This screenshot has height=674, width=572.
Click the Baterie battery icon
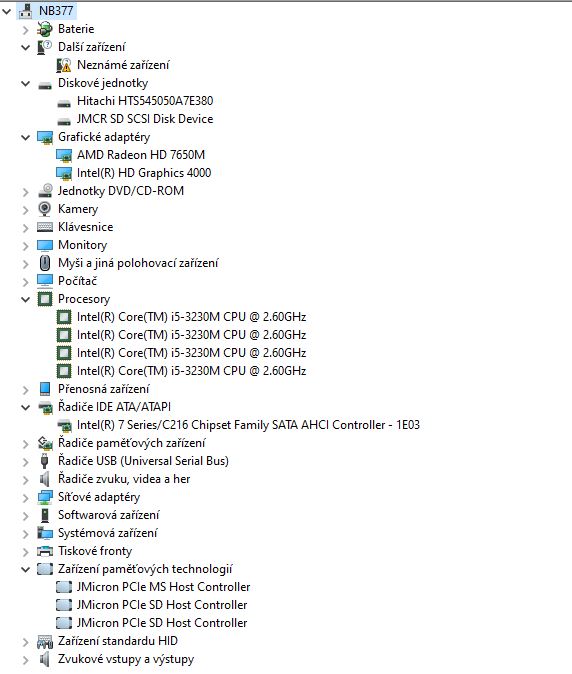point(44,29)
